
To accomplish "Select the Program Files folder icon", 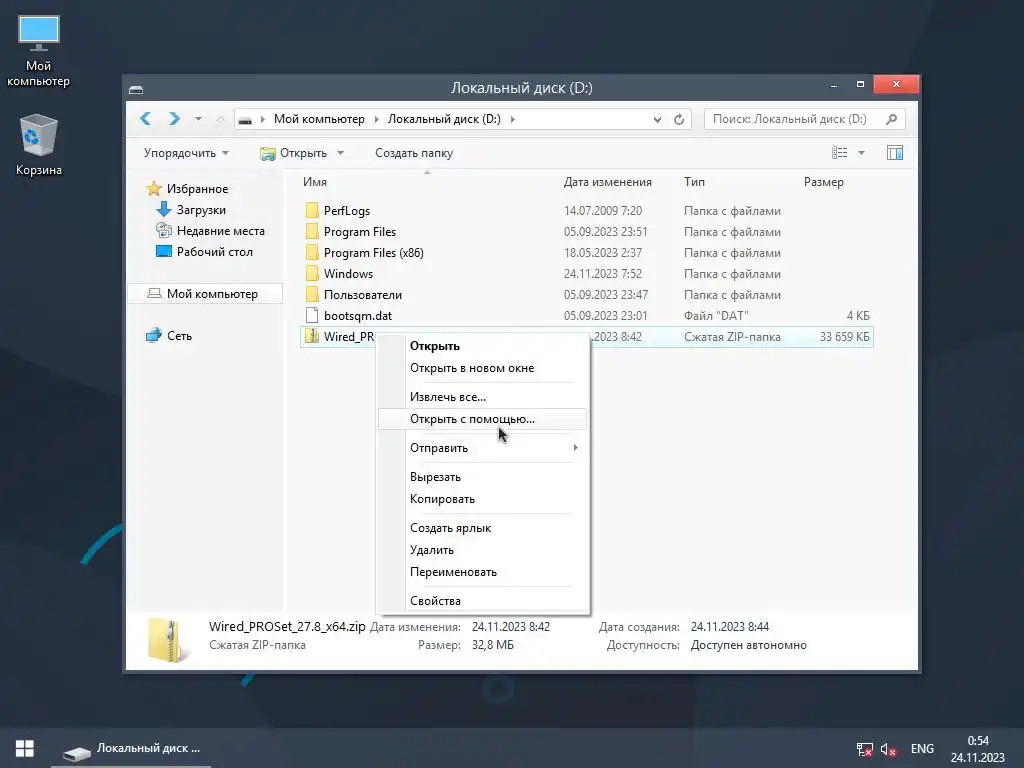I will [312, 231].
